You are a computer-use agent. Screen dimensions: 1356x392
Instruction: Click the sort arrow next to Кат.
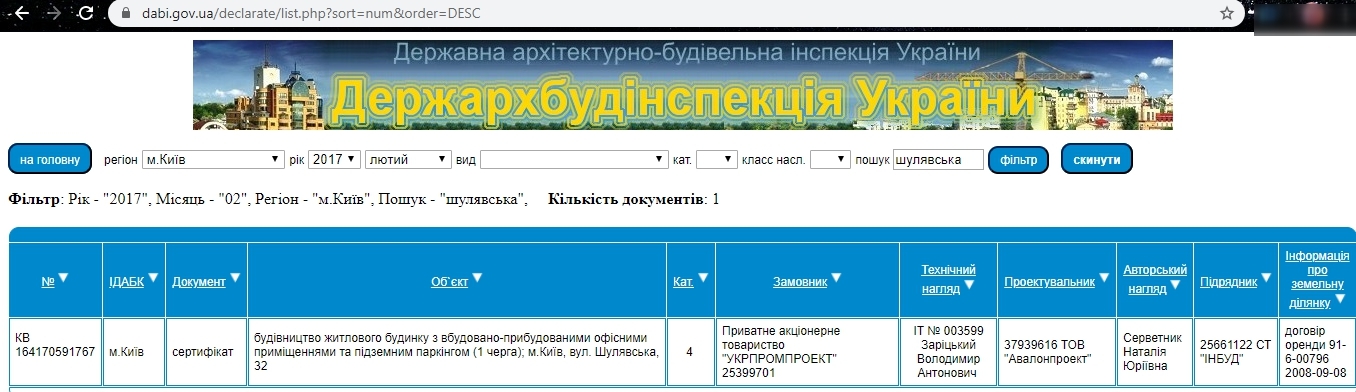coord(703,279)
